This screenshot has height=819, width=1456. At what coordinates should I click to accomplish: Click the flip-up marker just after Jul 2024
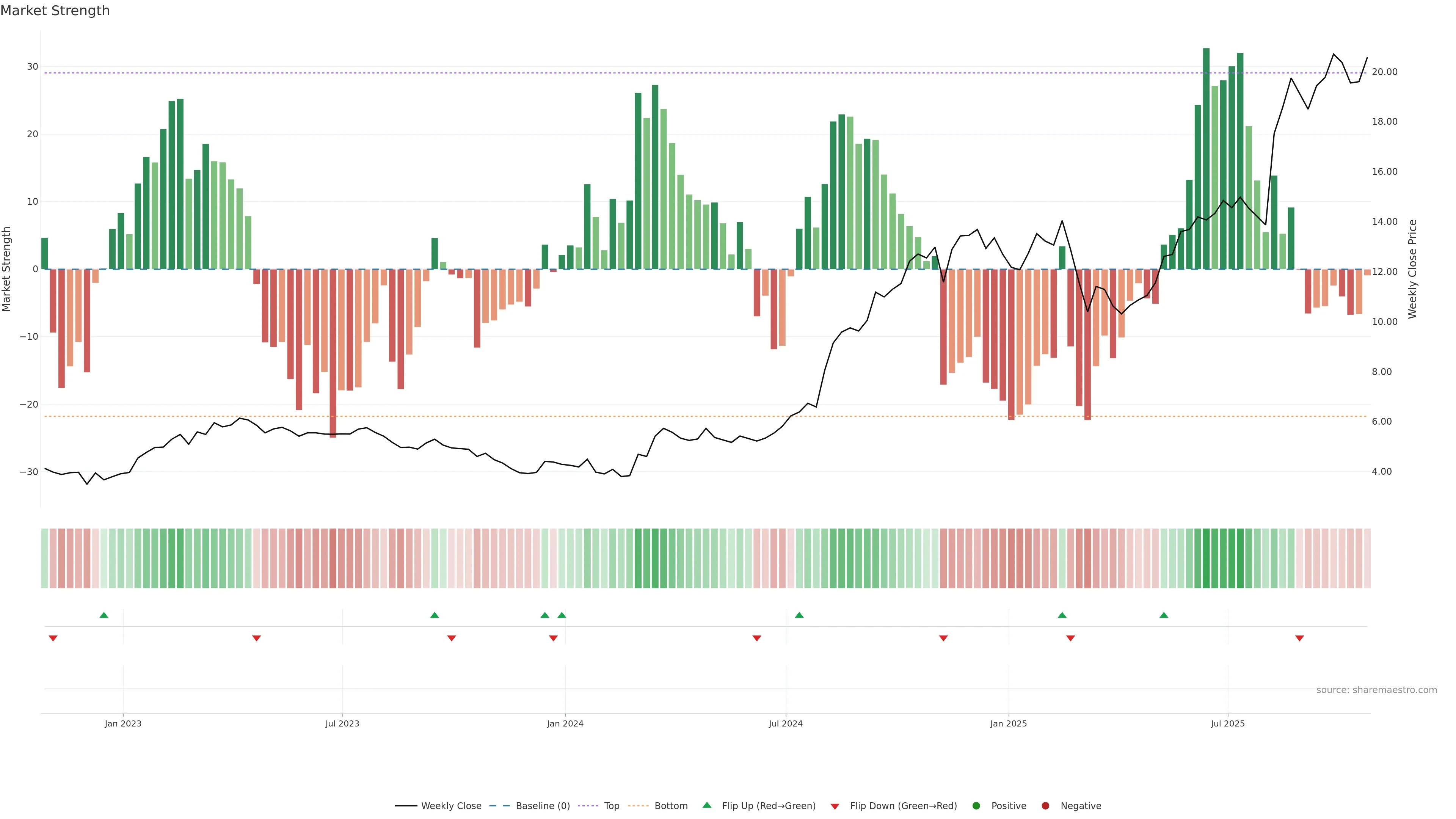pos(799,615)
